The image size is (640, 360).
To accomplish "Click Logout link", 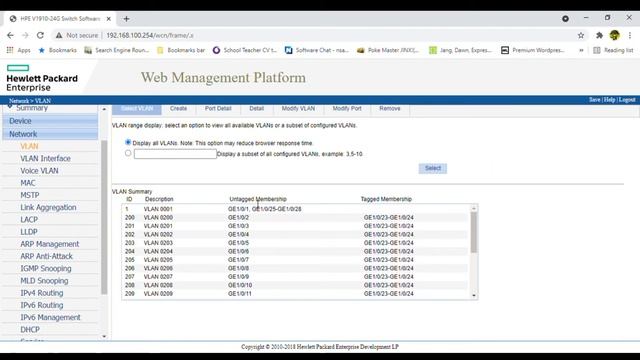I will [627, 100].
